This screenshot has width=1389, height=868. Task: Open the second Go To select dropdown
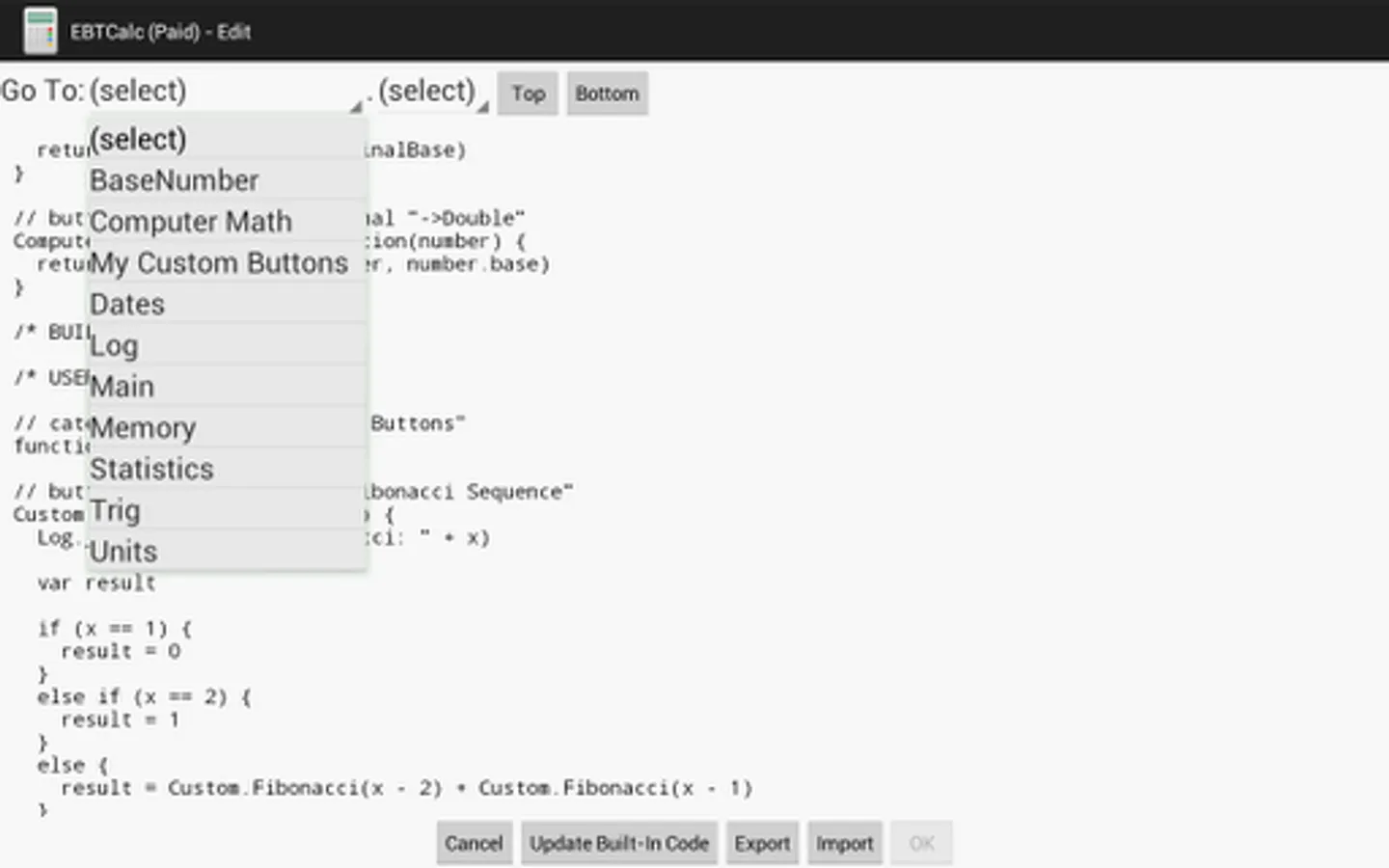click(431, 92)
